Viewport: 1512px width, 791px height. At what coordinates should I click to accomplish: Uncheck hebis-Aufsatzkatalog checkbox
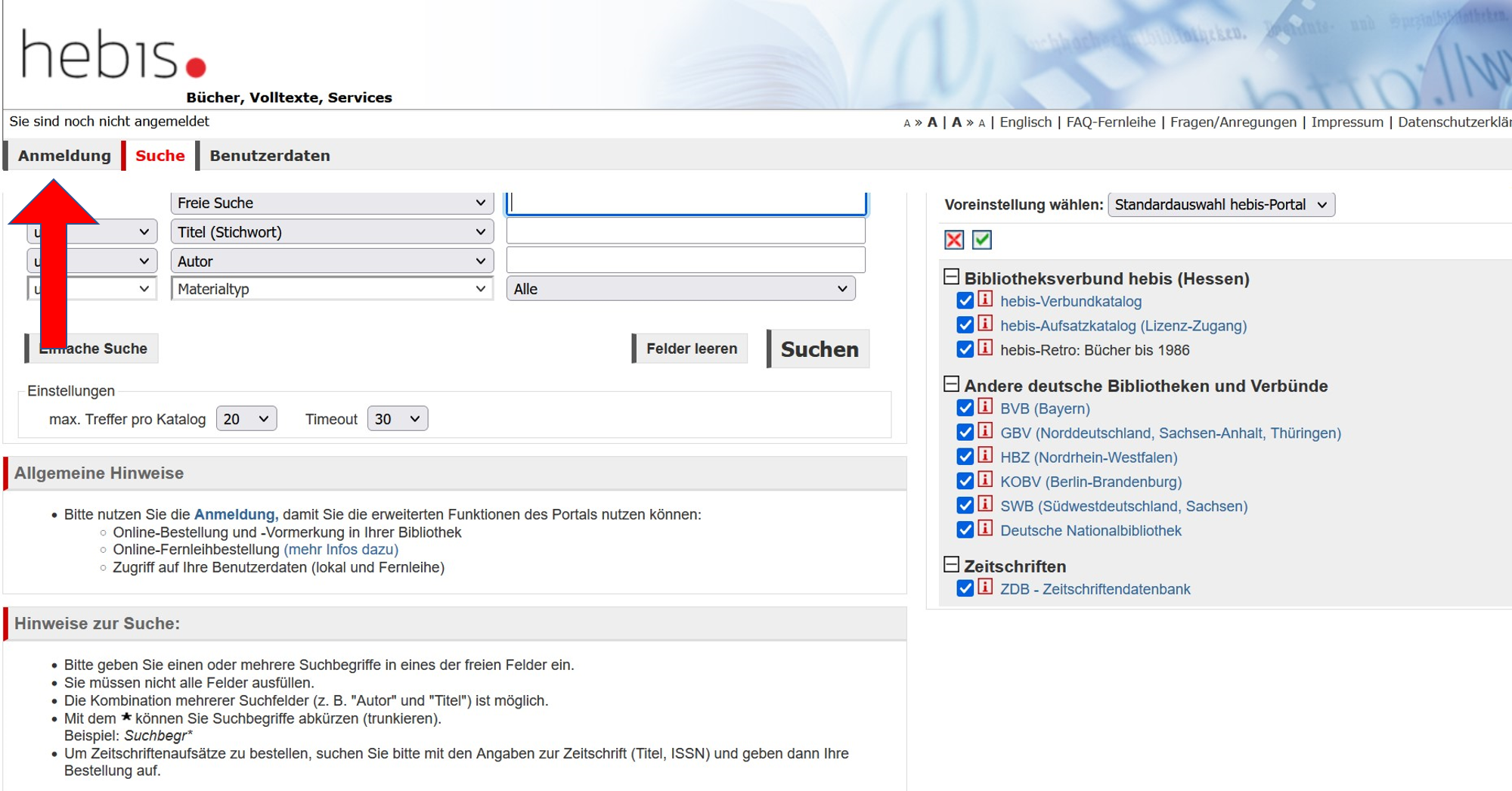(x=965, y=325)
